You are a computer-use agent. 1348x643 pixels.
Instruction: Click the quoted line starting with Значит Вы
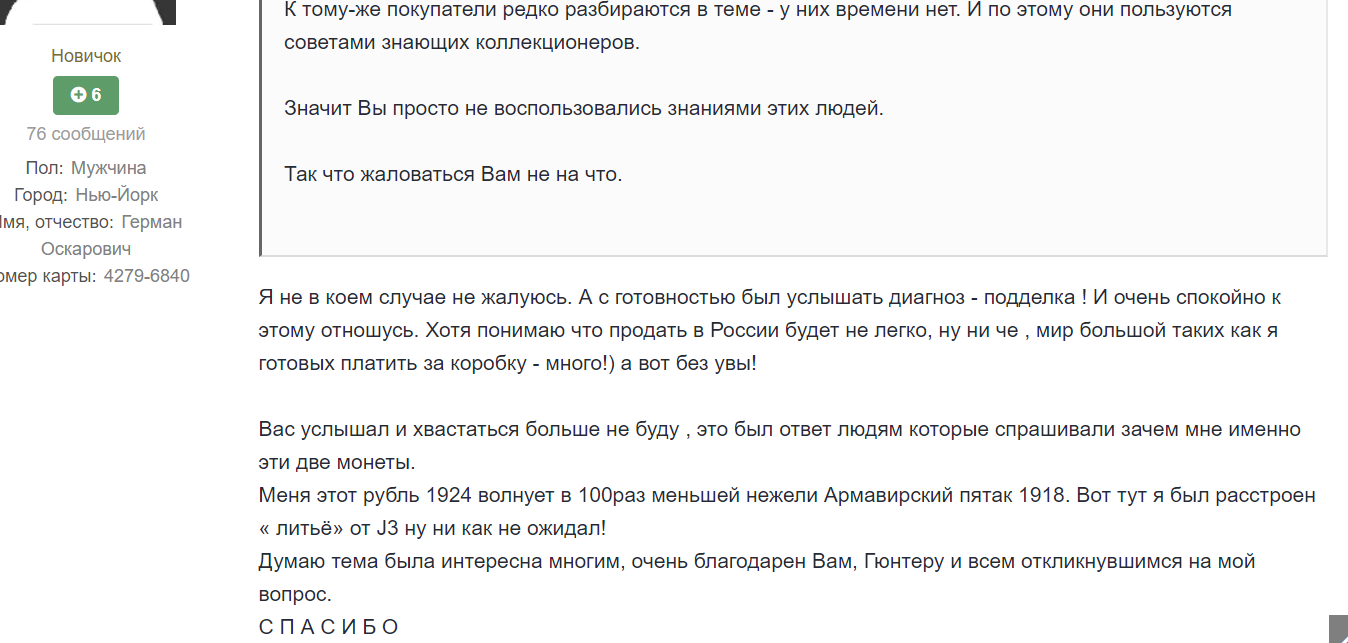[x=584, y=109]
